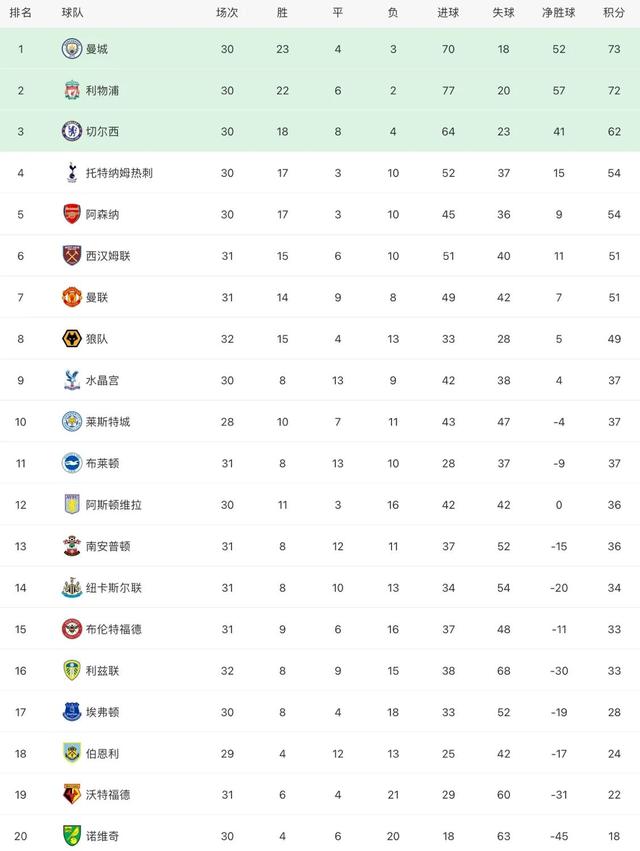Open the Newcastle United crest
The width and height of the screenshot is (640, 851).
pyautogui.click(x=72, y=588)
